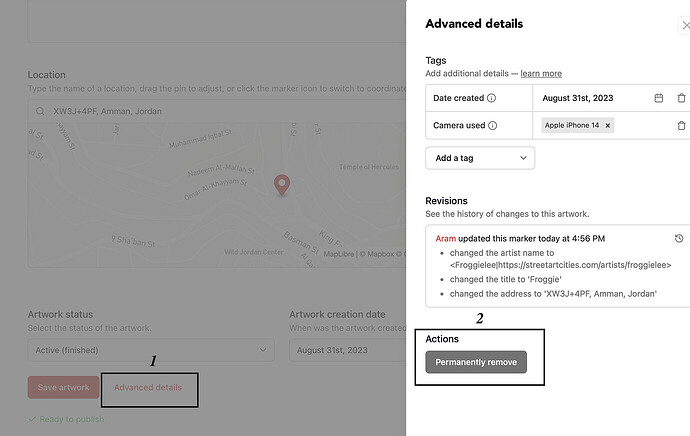Screen dimensions: 690x436
Task: Open Advanced details link
Action: click(x=148, y=388)
